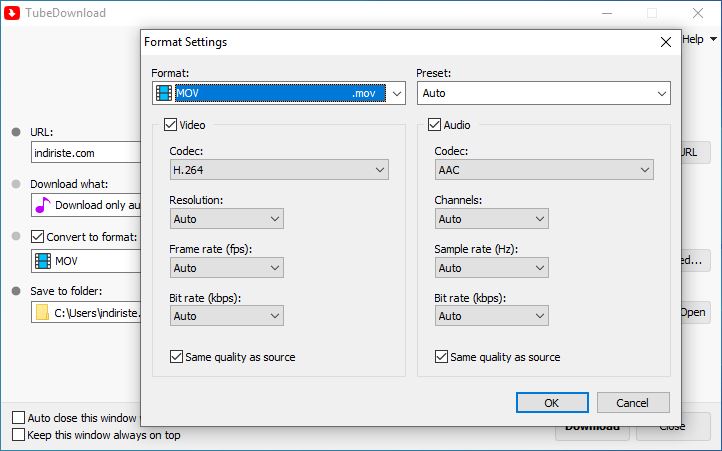
Task: Open the audio Sample rate dropdown
Action: pyautogui.click(x=491, y=268)
